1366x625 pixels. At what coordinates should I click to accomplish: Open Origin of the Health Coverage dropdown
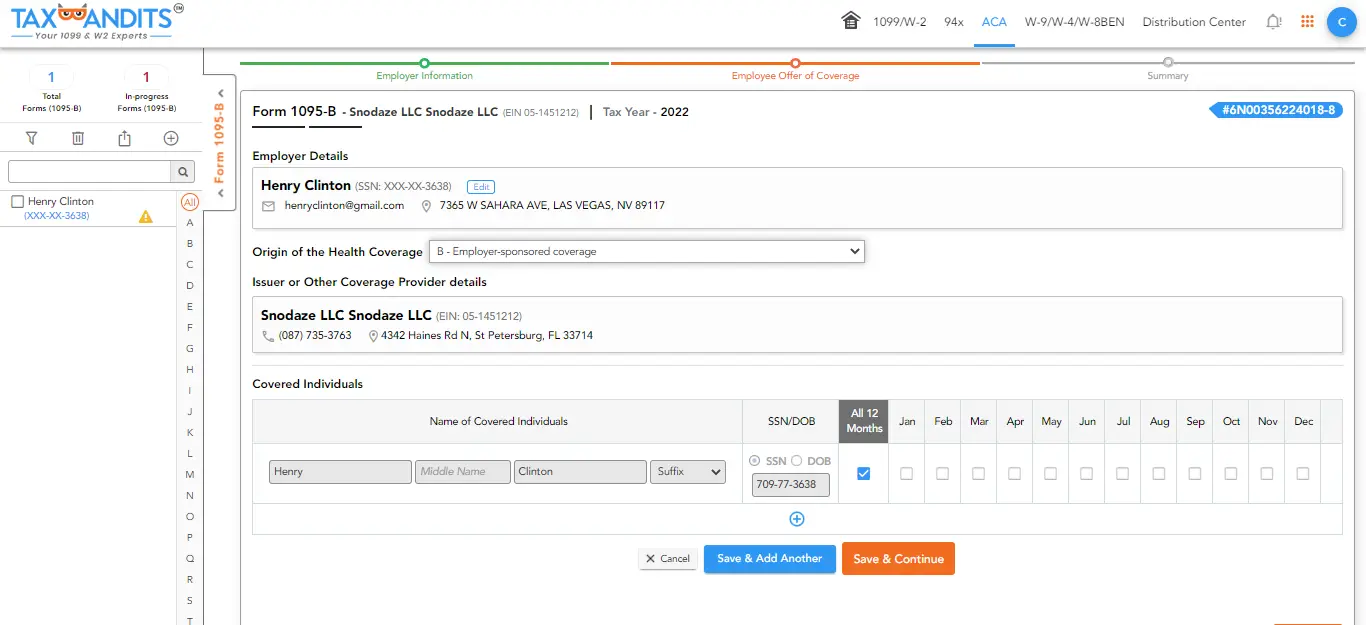pyautogui.click(x=647, y=251)
